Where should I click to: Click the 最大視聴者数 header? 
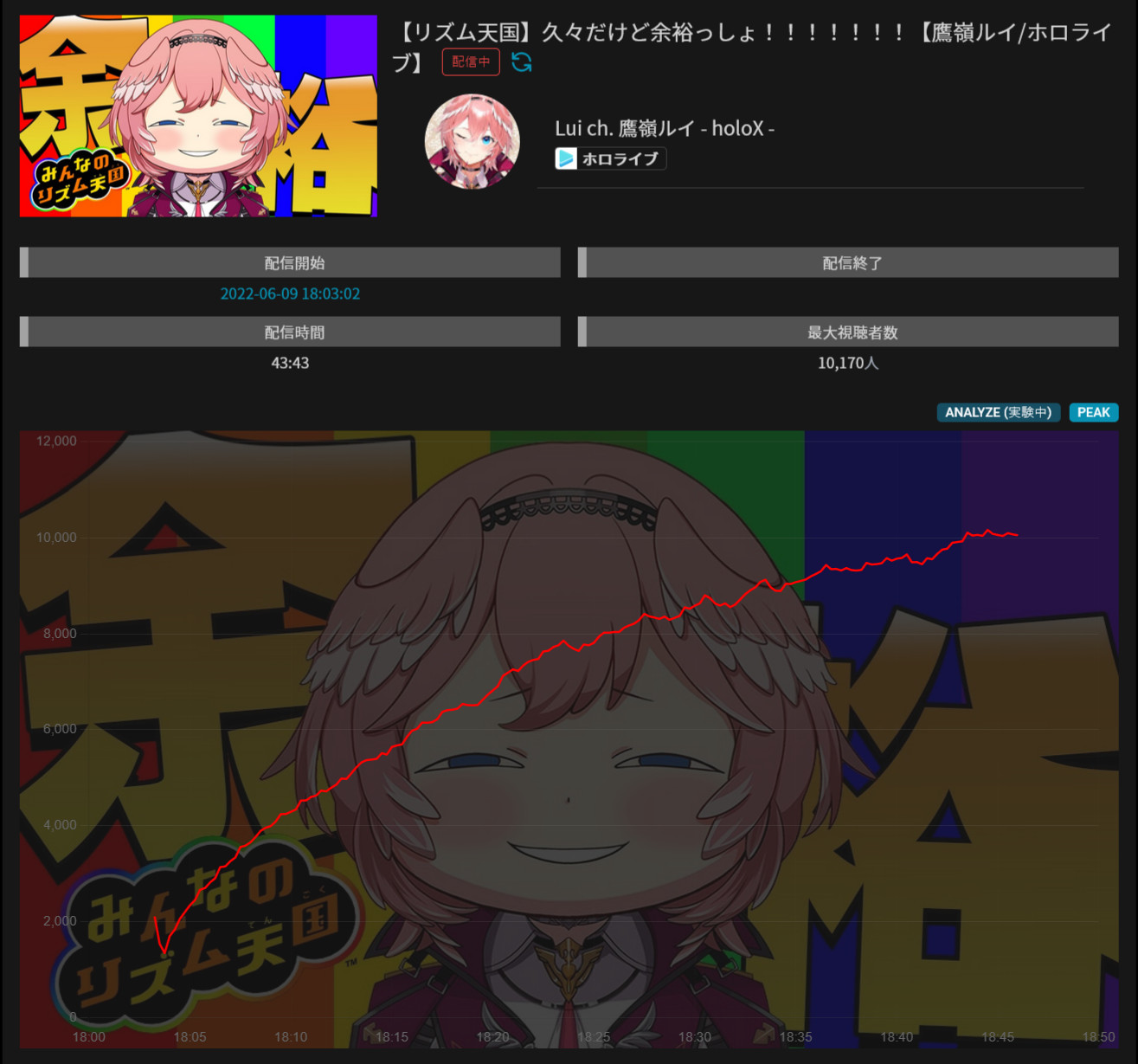coord(848,332)
